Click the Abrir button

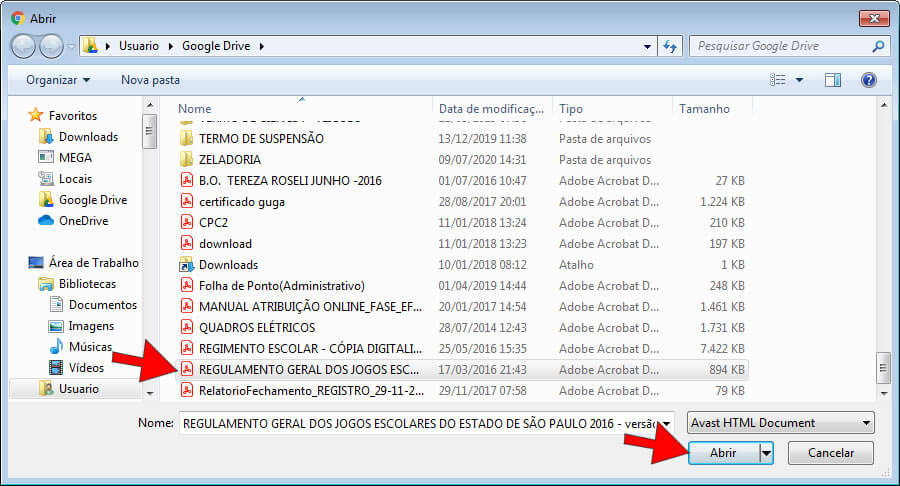point(722,453)
